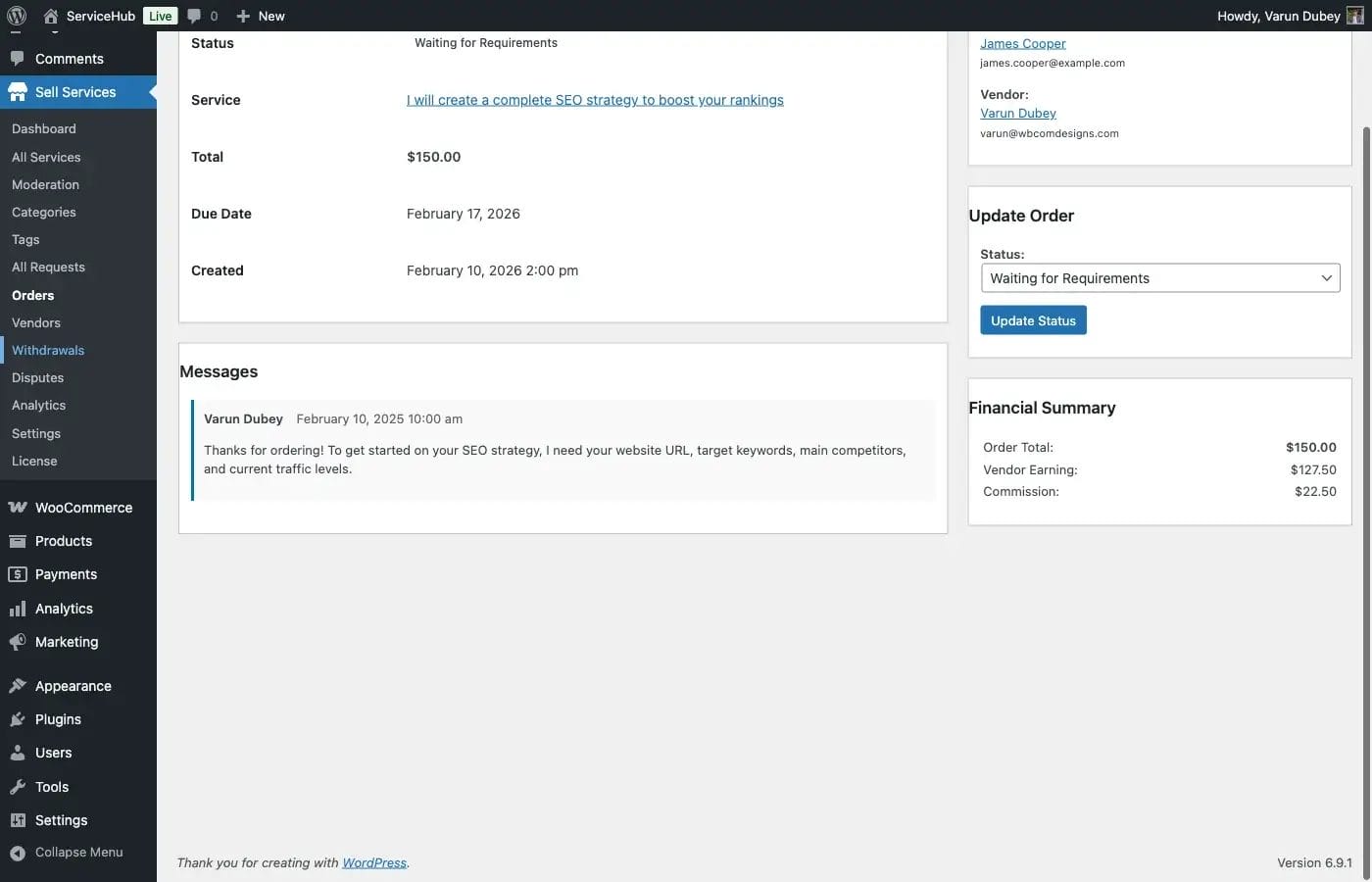This screenshot has height=882, width=1372.
Task: Select the Orders sidebar entry
Action: point(32,294)
